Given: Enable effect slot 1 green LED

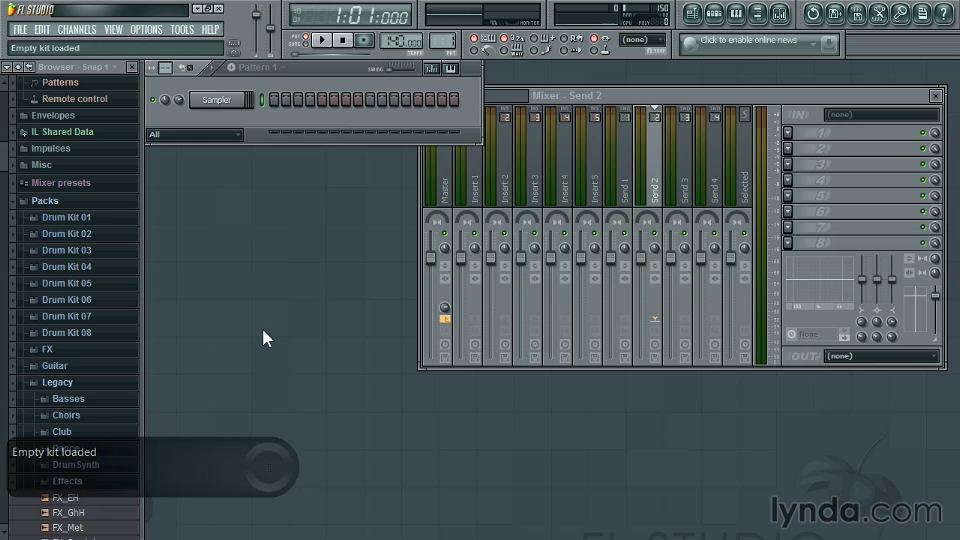Looking at the screenshot, I should (x=922, y=133).
